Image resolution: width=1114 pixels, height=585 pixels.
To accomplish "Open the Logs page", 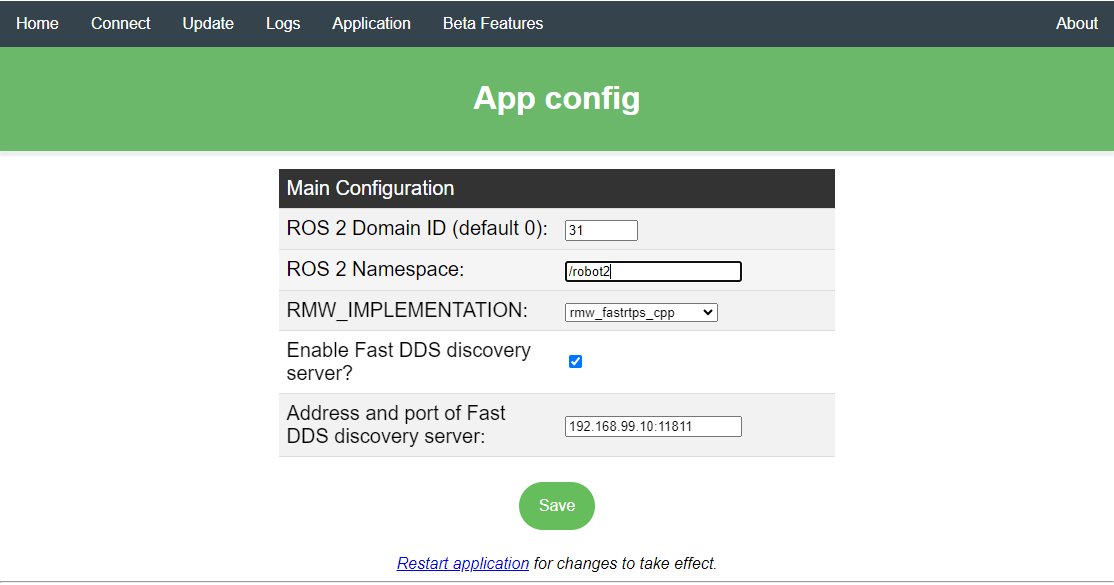I will coord(283,23).
